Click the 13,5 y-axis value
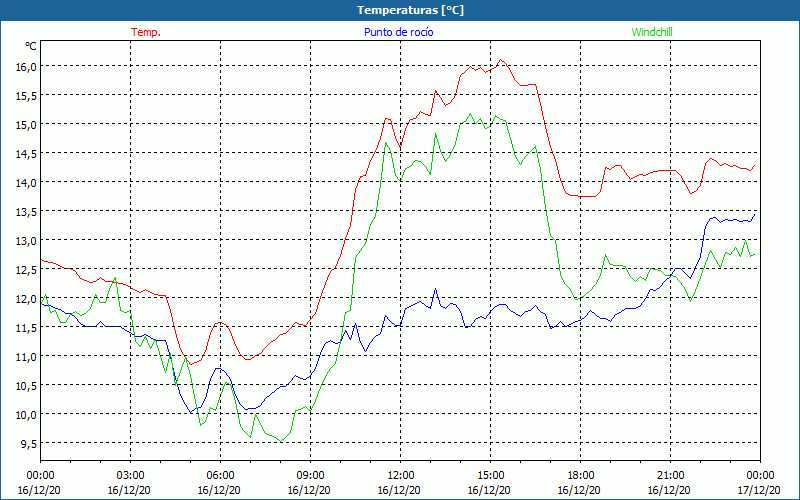Screen dimensions: 800x500 [x=26, y=212]
